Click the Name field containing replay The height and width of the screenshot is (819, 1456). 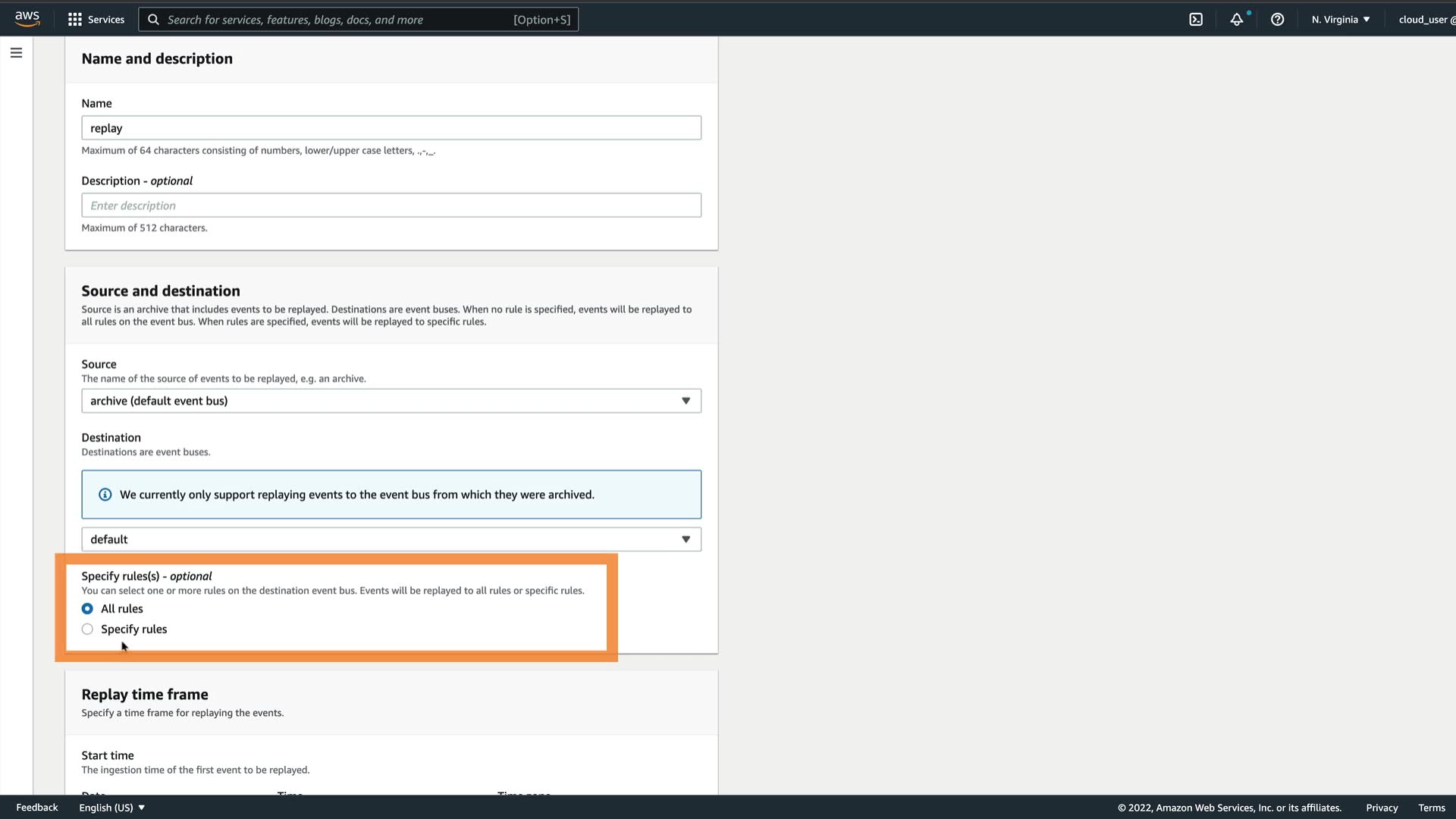click(x=391, y=128)
